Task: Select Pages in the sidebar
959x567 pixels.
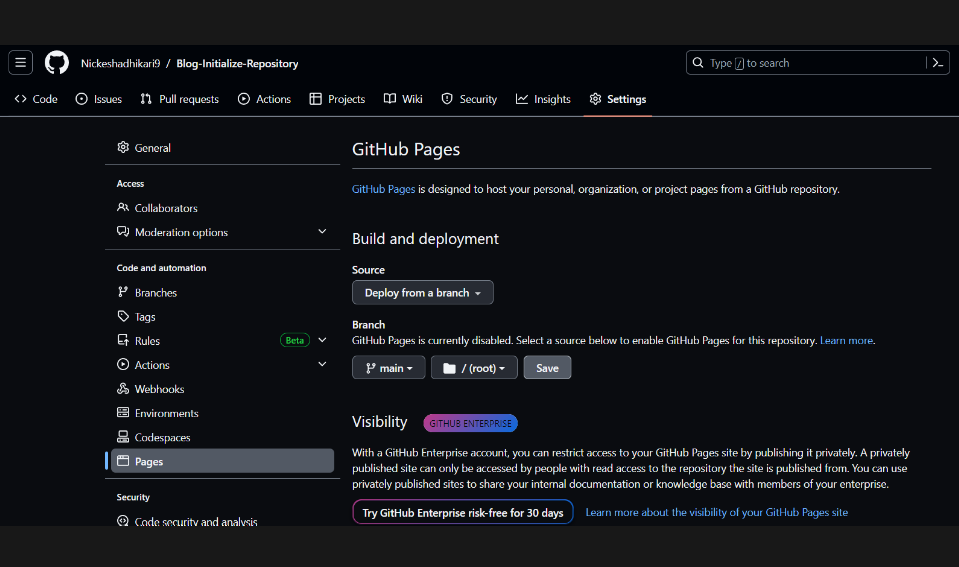Action: (222, 461)
